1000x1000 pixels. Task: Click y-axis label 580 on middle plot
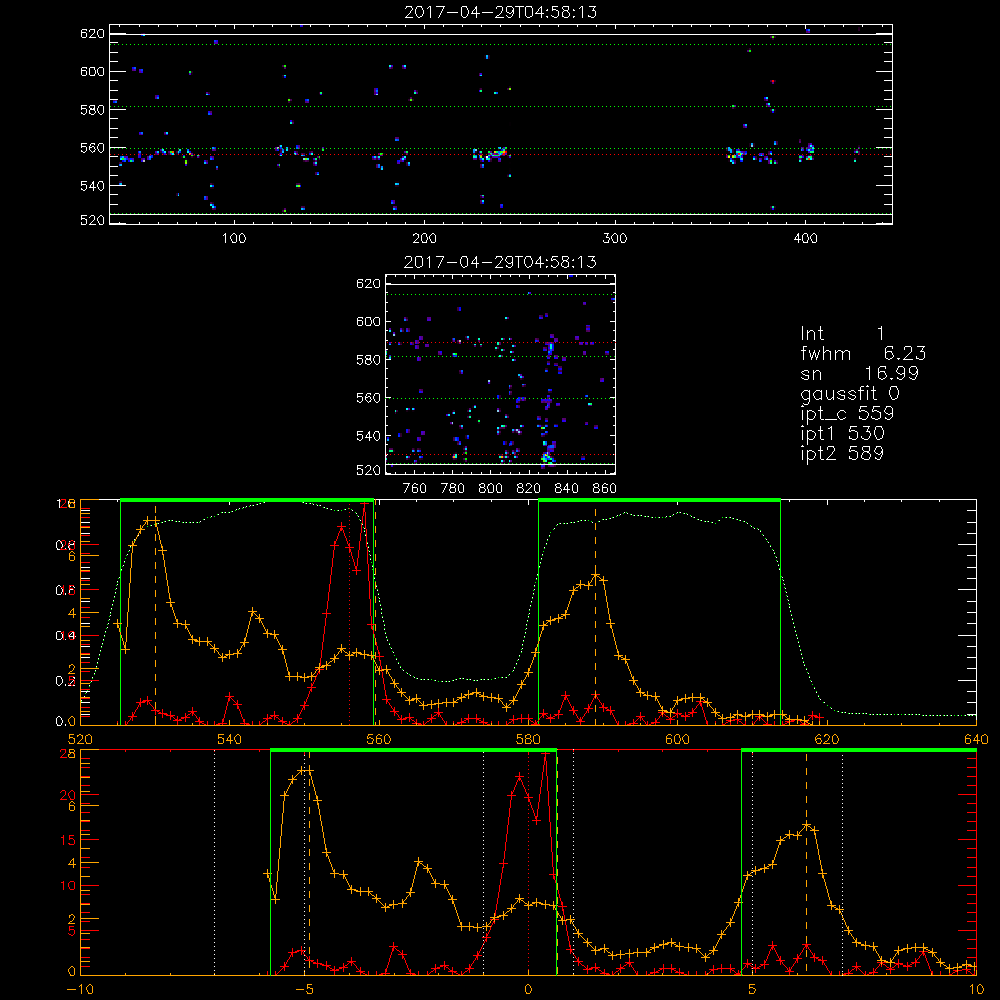pos(368,360)
